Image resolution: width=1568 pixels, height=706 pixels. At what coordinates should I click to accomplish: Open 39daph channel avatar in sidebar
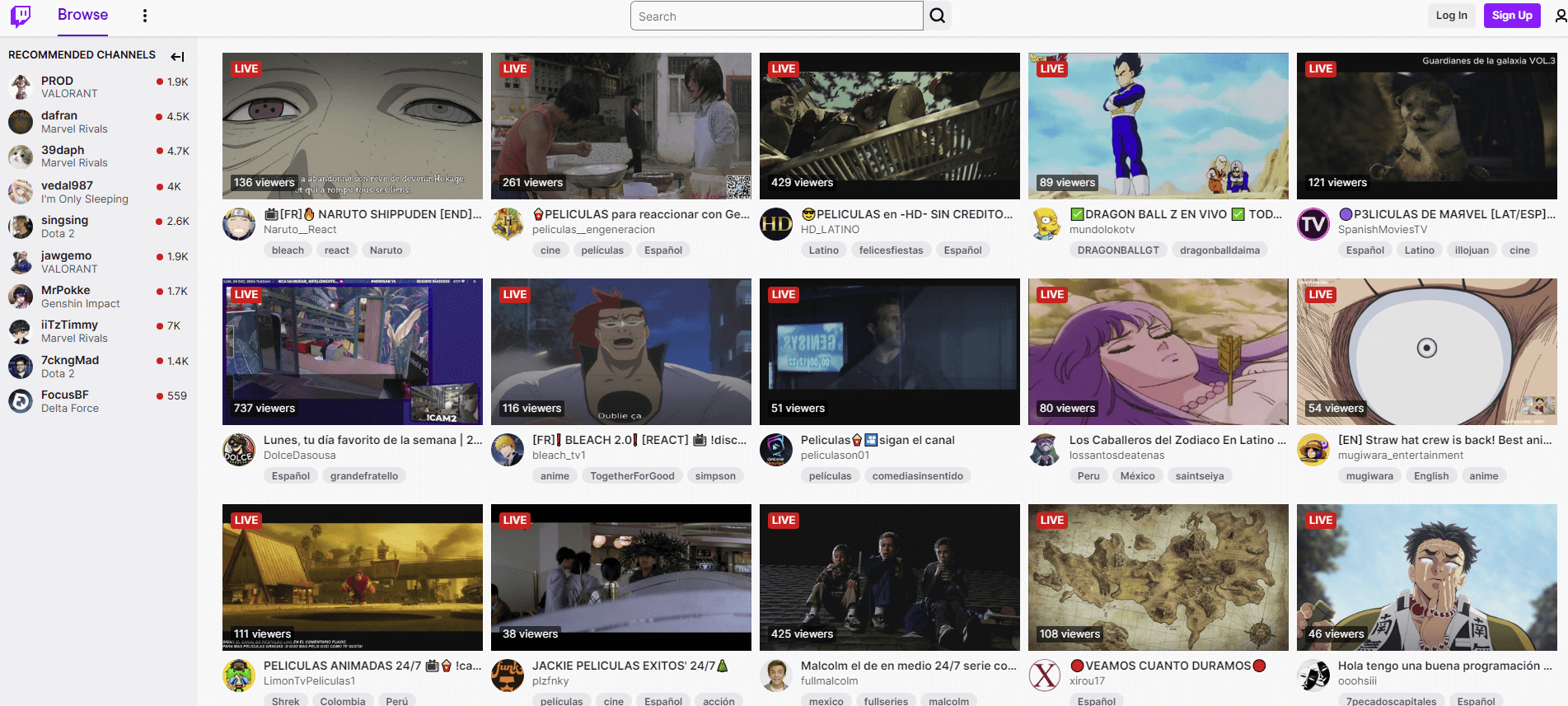21,157
